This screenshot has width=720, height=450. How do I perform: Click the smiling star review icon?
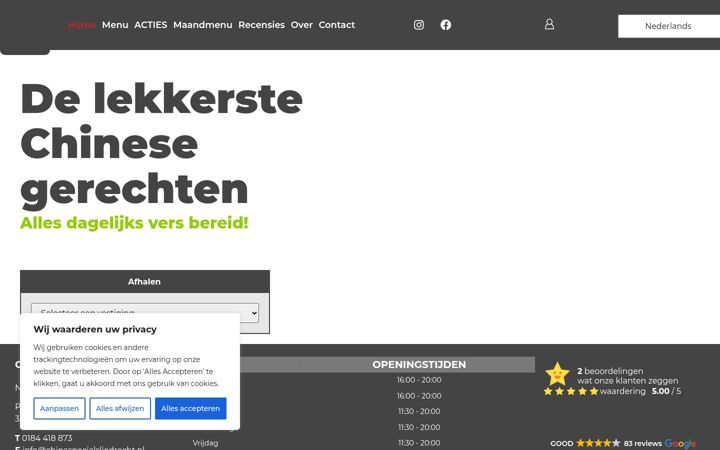tap(557, 374)
